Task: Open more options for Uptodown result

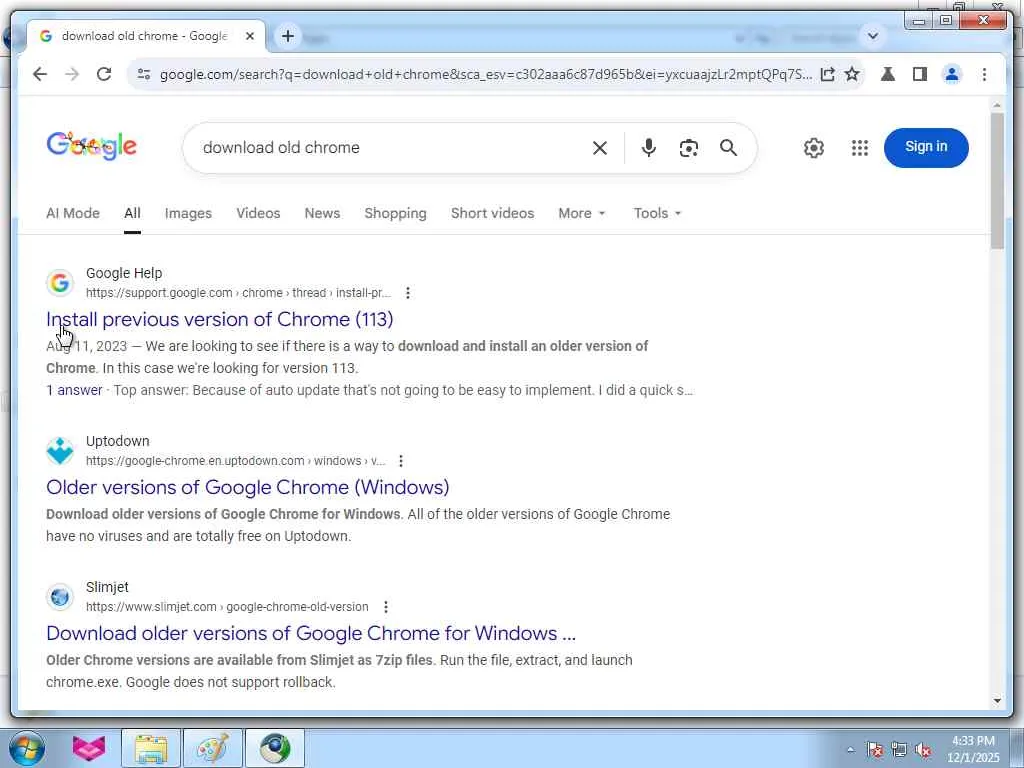Action: click(x=400, y=461)
